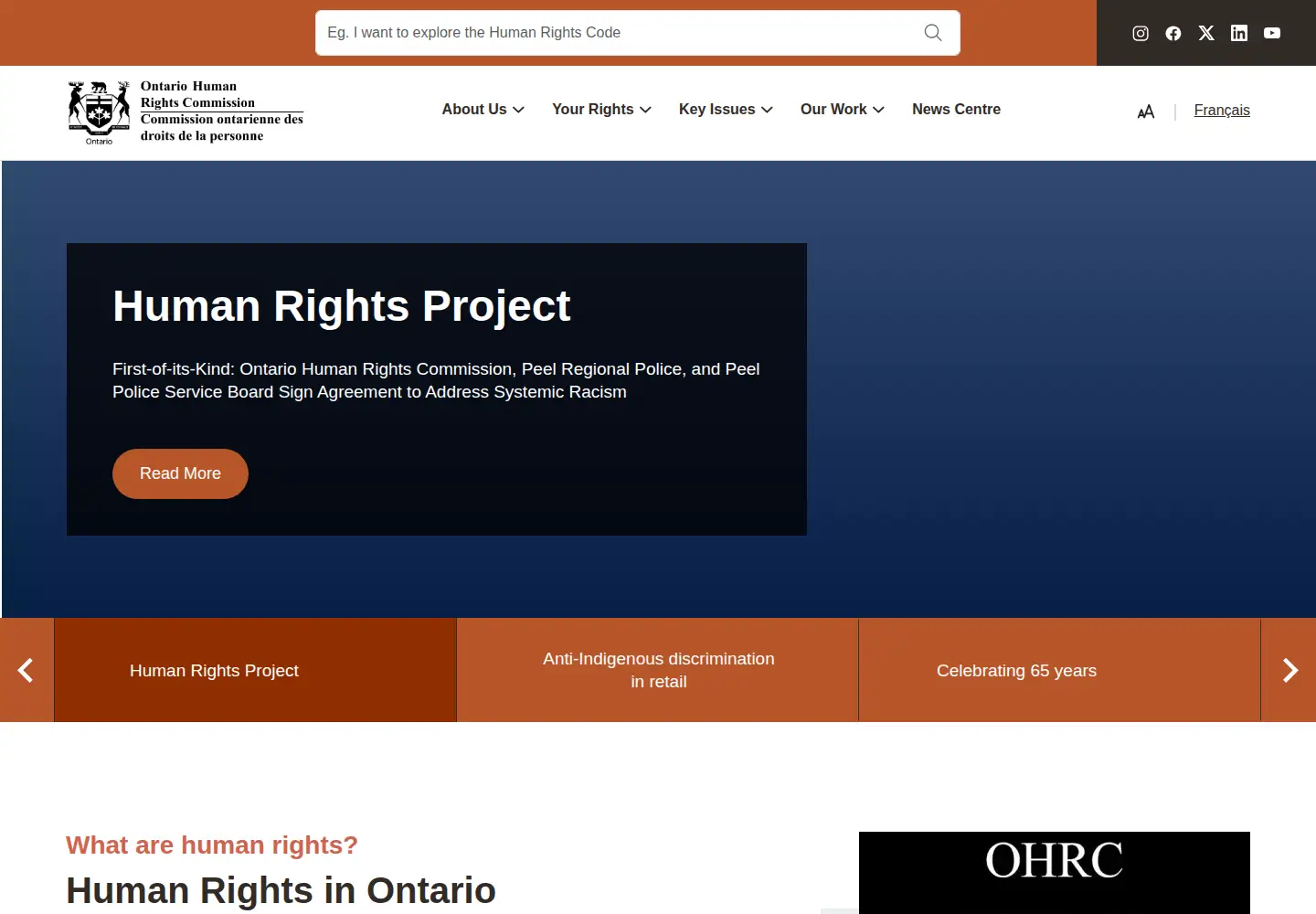Image resolution: width=1316 pixels, height=914 pixels.
Task: Click the 'What are human rights?' heading
Action: pos(212,845)
